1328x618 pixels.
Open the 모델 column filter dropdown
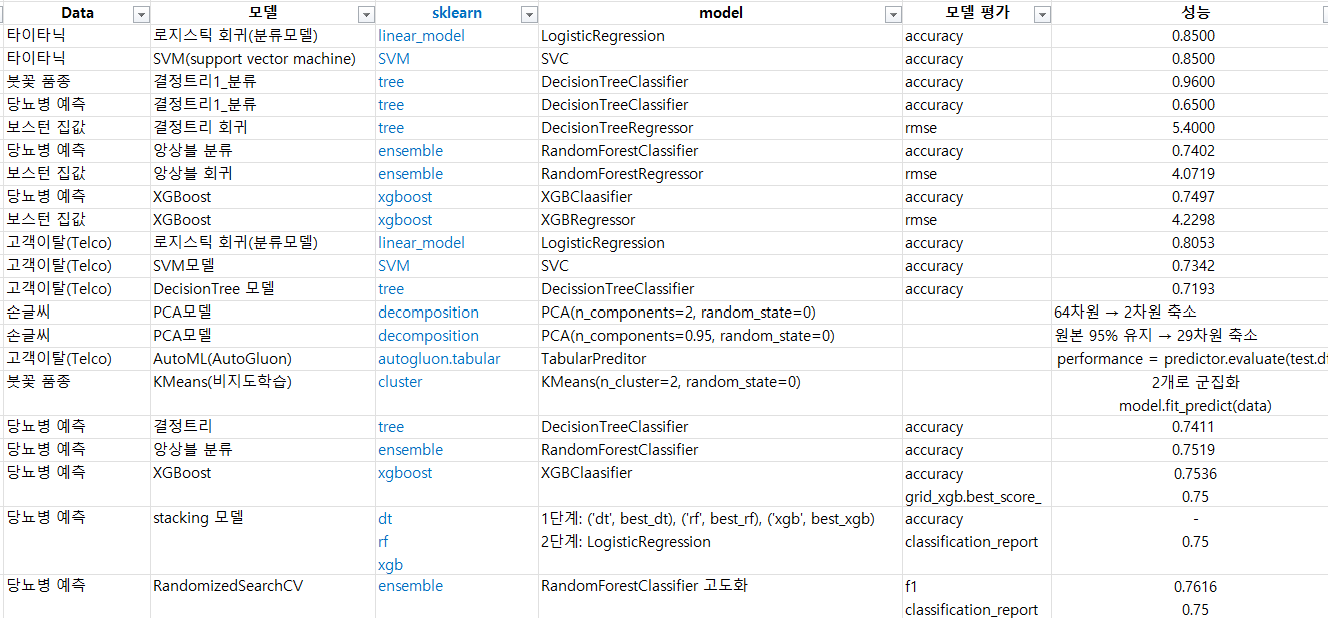click(366, 14)
